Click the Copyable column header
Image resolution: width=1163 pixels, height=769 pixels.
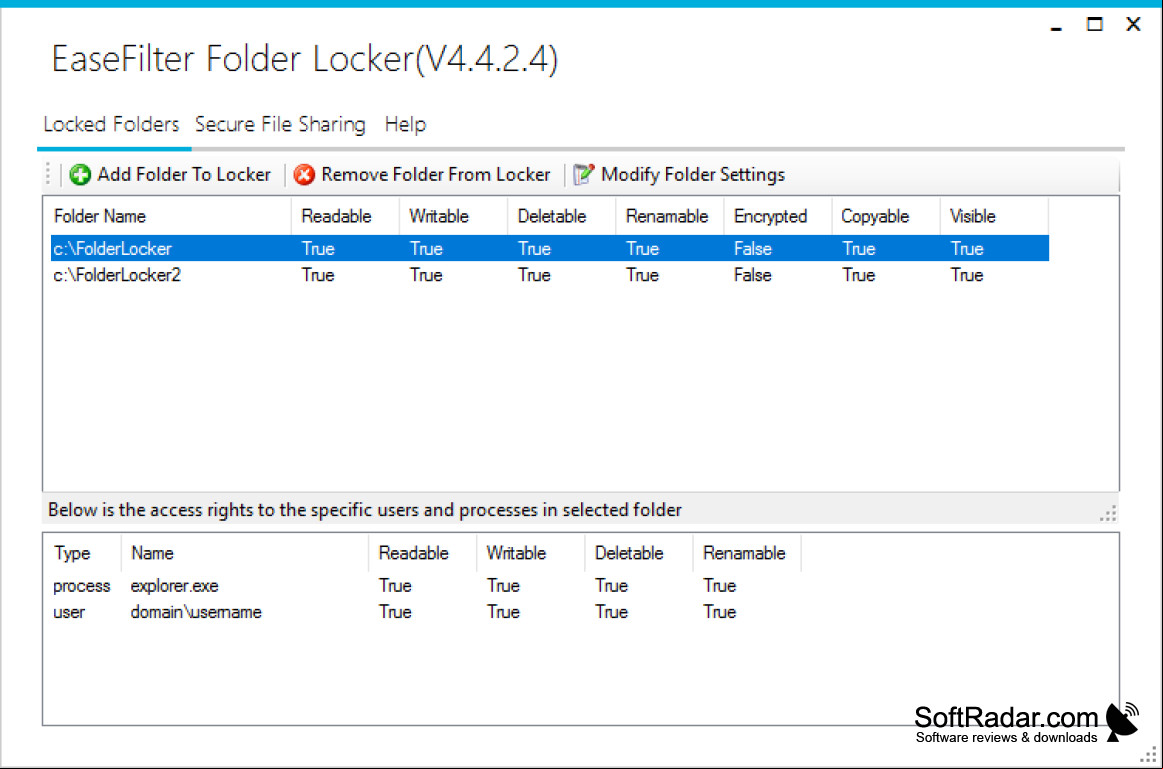(886, 216)
